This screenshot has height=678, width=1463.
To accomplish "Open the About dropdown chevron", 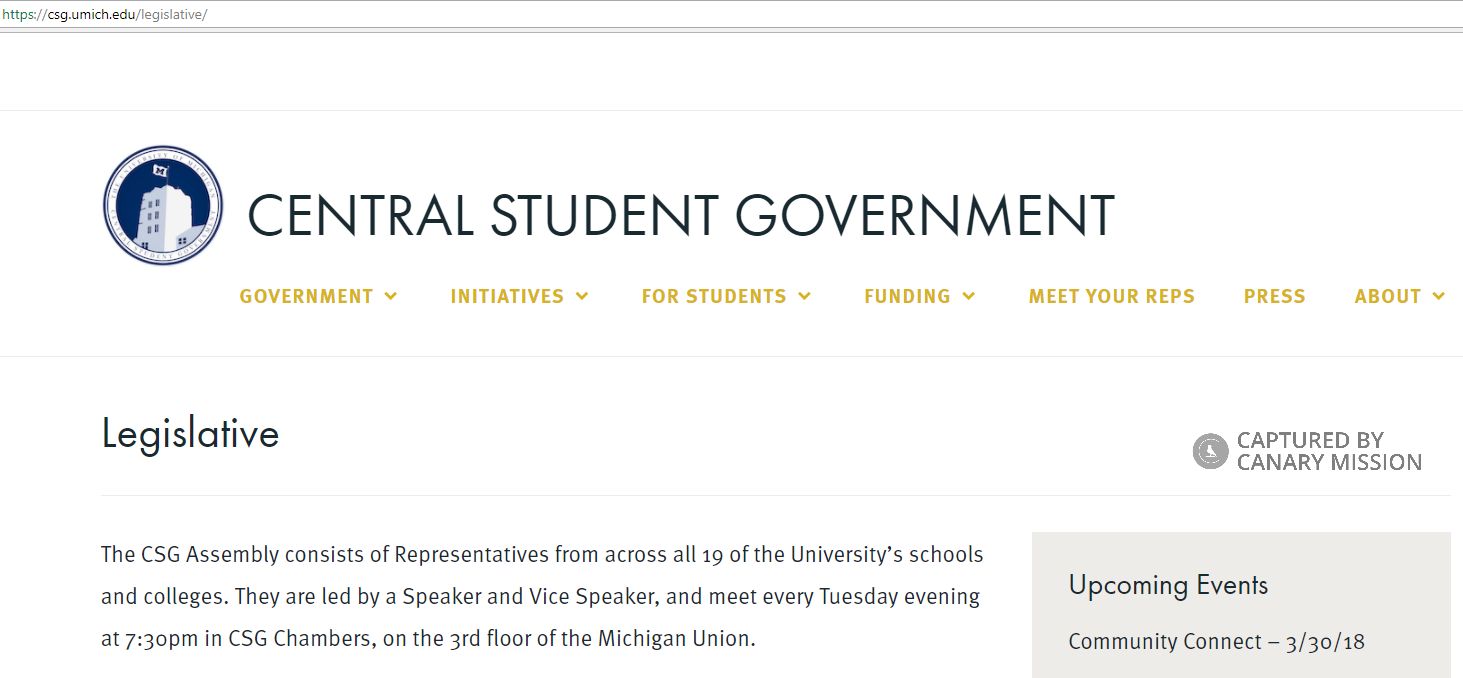I will click(x=1439, y=296).
